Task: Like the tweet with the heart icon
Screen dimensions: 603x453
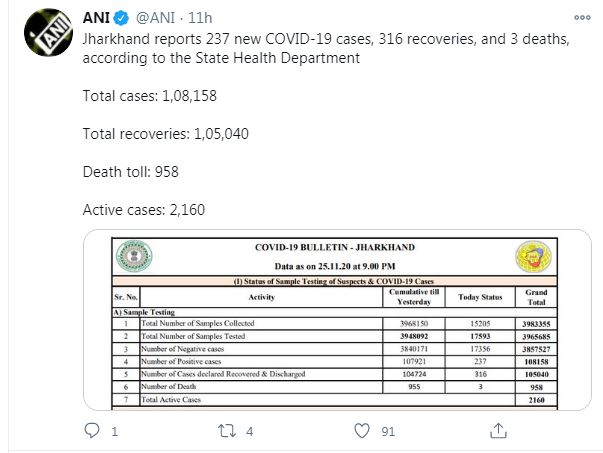Action: tap(361, 431)
